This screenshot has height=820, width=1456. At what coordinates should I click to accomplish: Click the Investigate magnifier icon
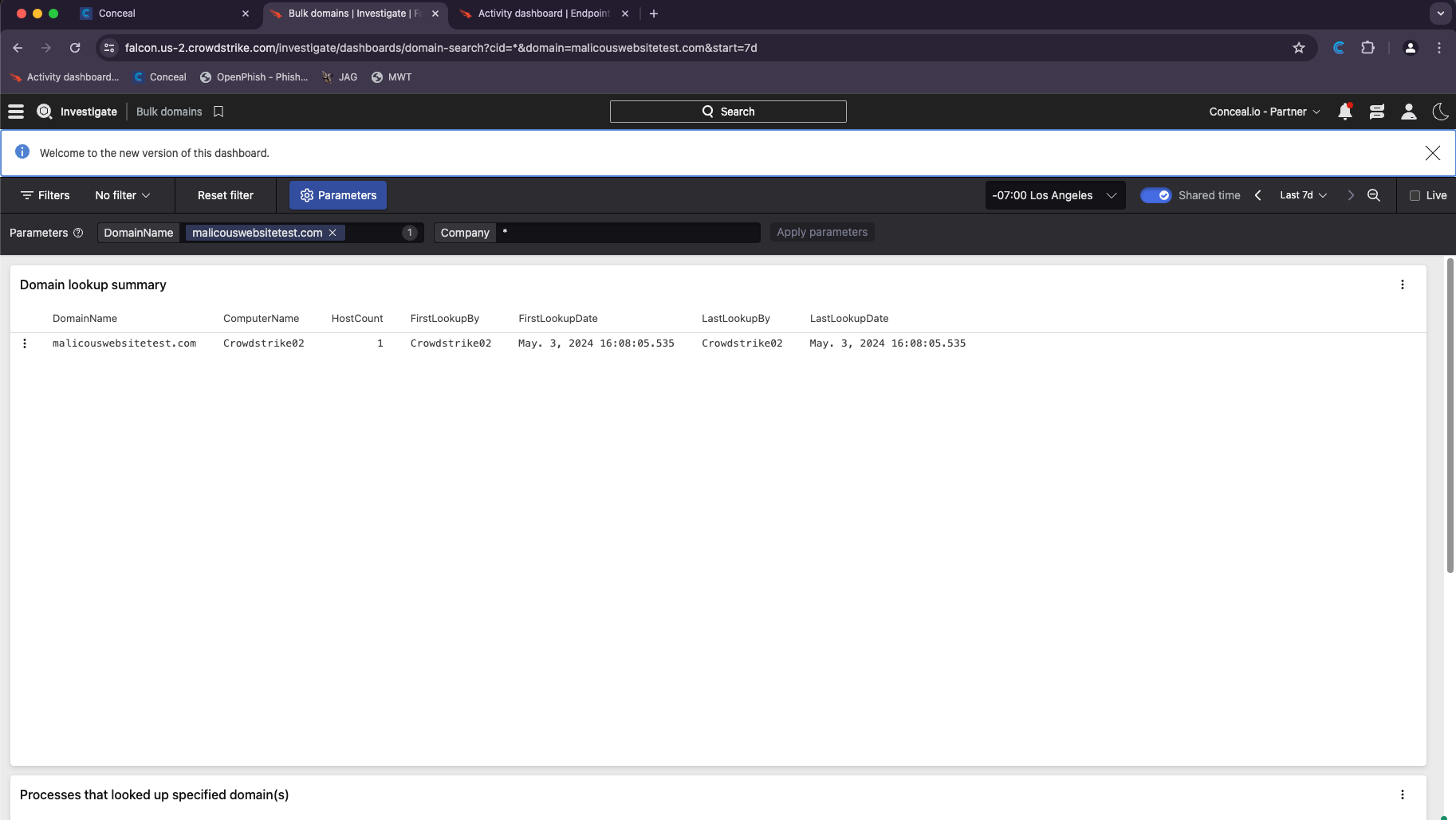tap(45, 112)
